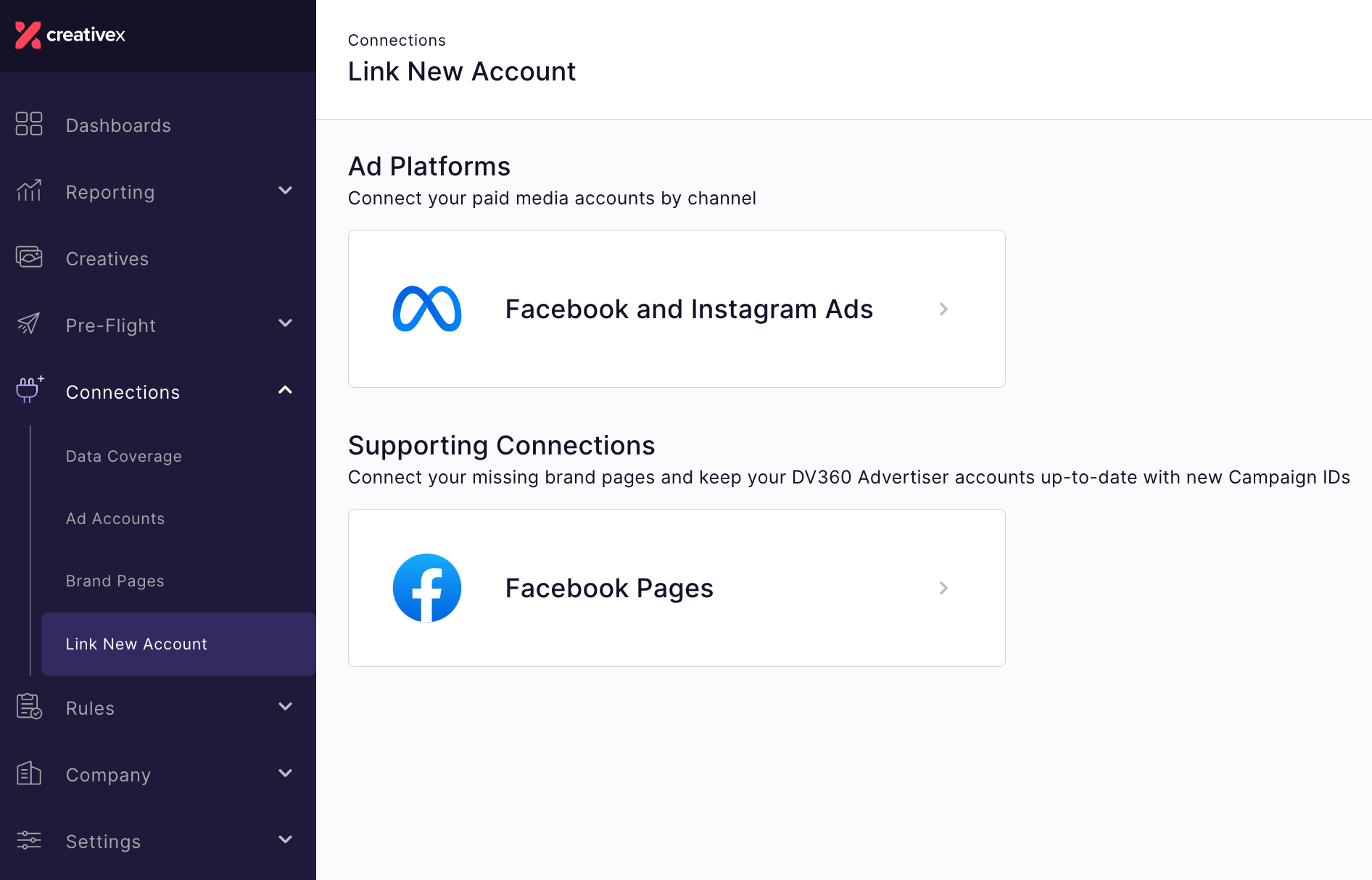
Task: Go to Ad Accounts submenu item
Action: [x=115, y=518]
